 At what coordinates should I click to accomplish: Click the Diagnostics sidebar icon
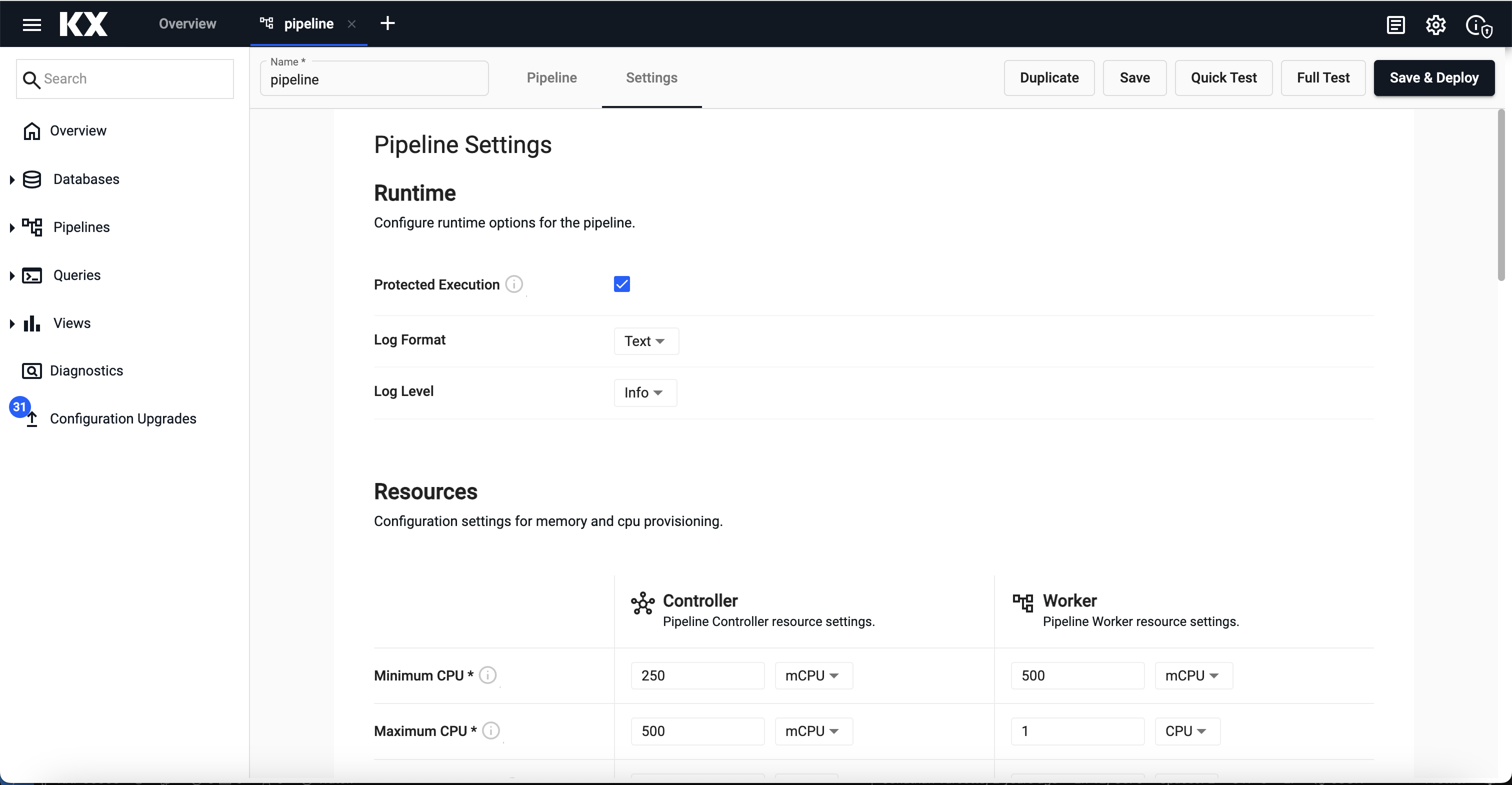point(31,370)
